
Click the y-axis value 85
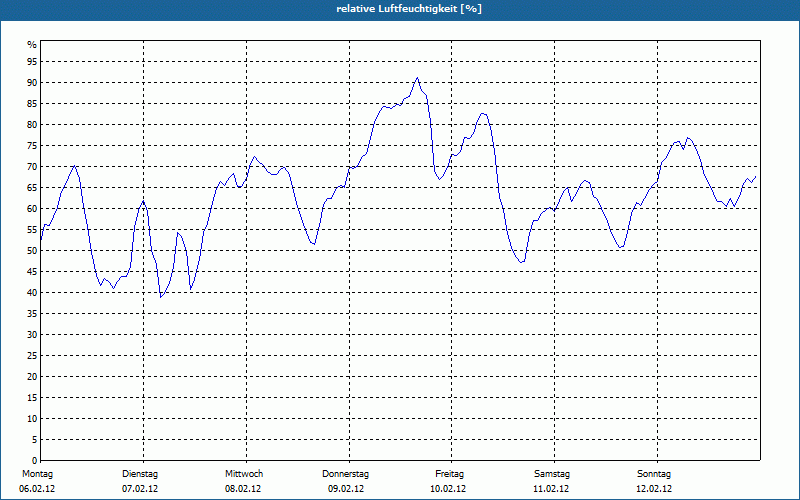click(32, 104)
